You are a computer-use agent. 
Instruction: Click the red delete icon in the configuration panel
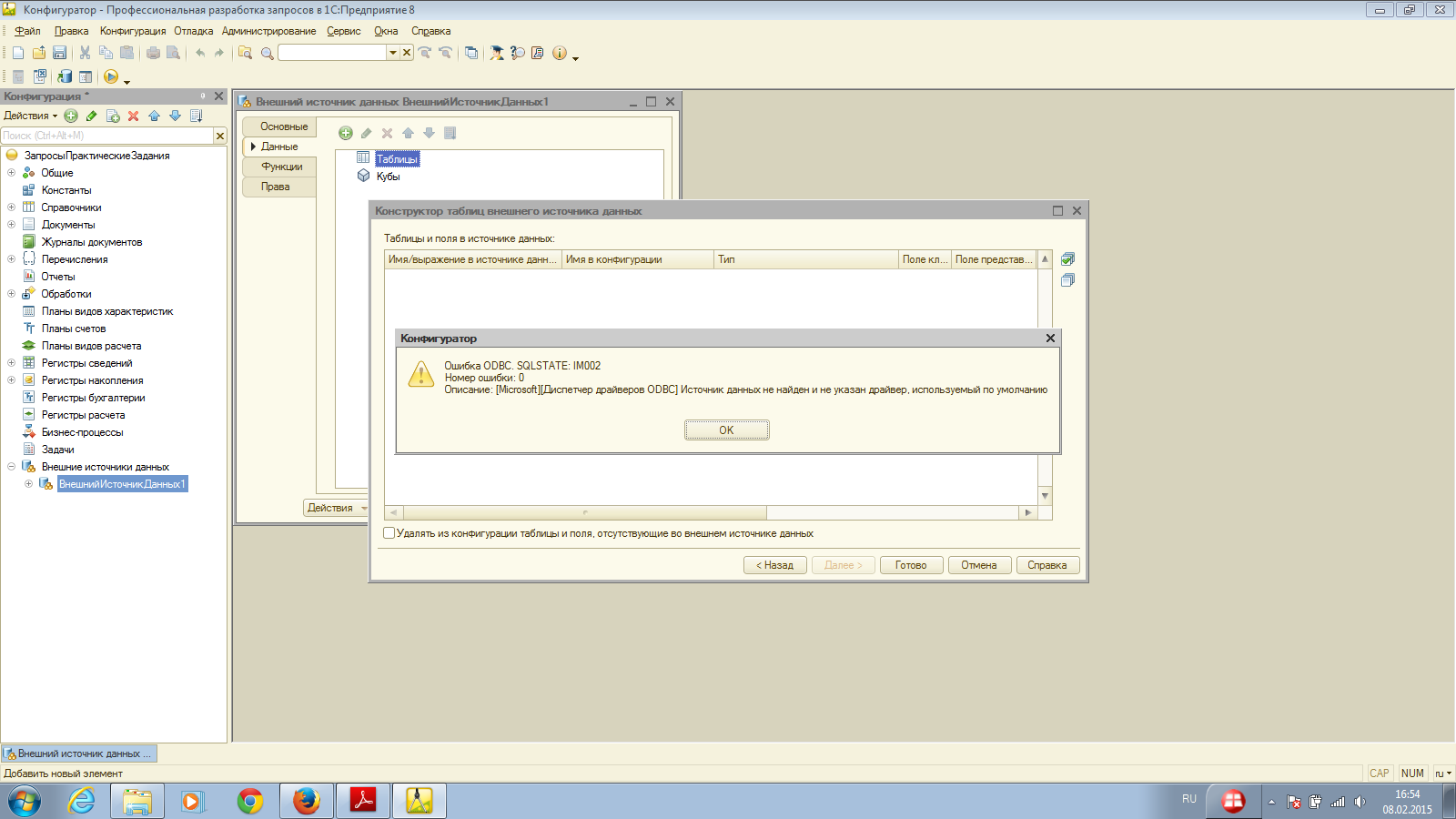[133, 116]
